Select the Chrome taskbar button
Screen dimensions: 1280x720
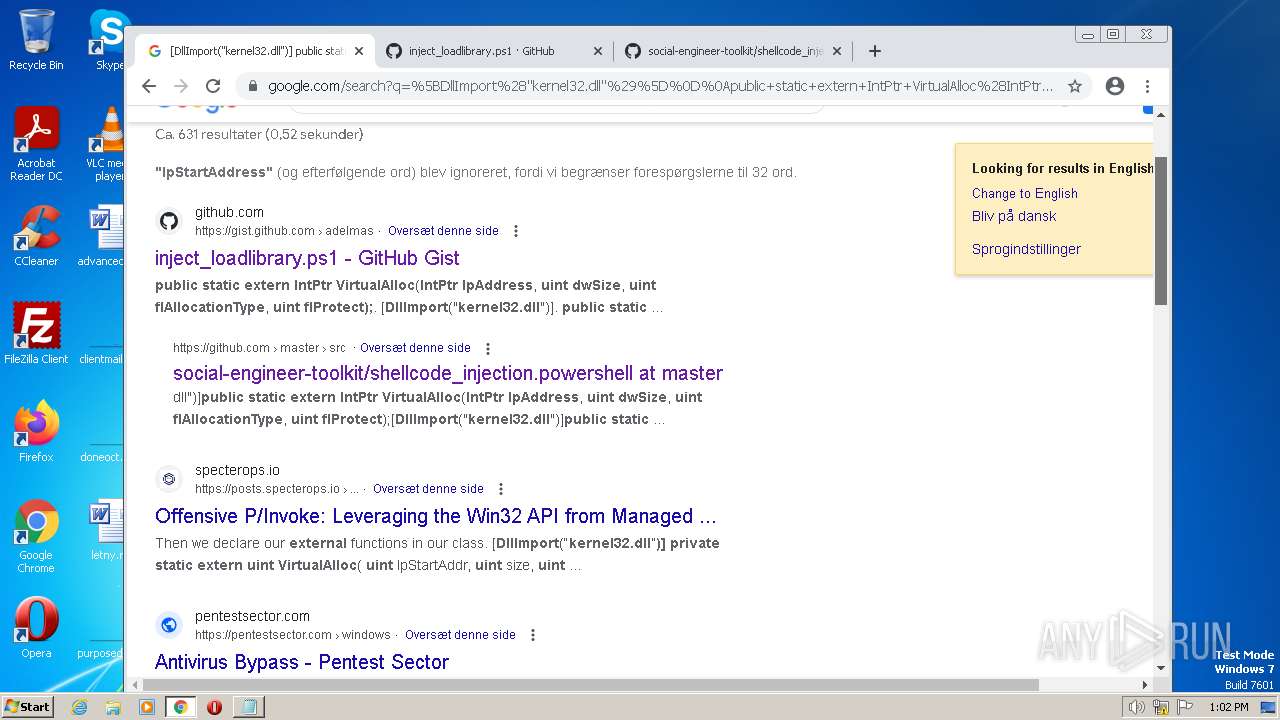click(180, 707)
